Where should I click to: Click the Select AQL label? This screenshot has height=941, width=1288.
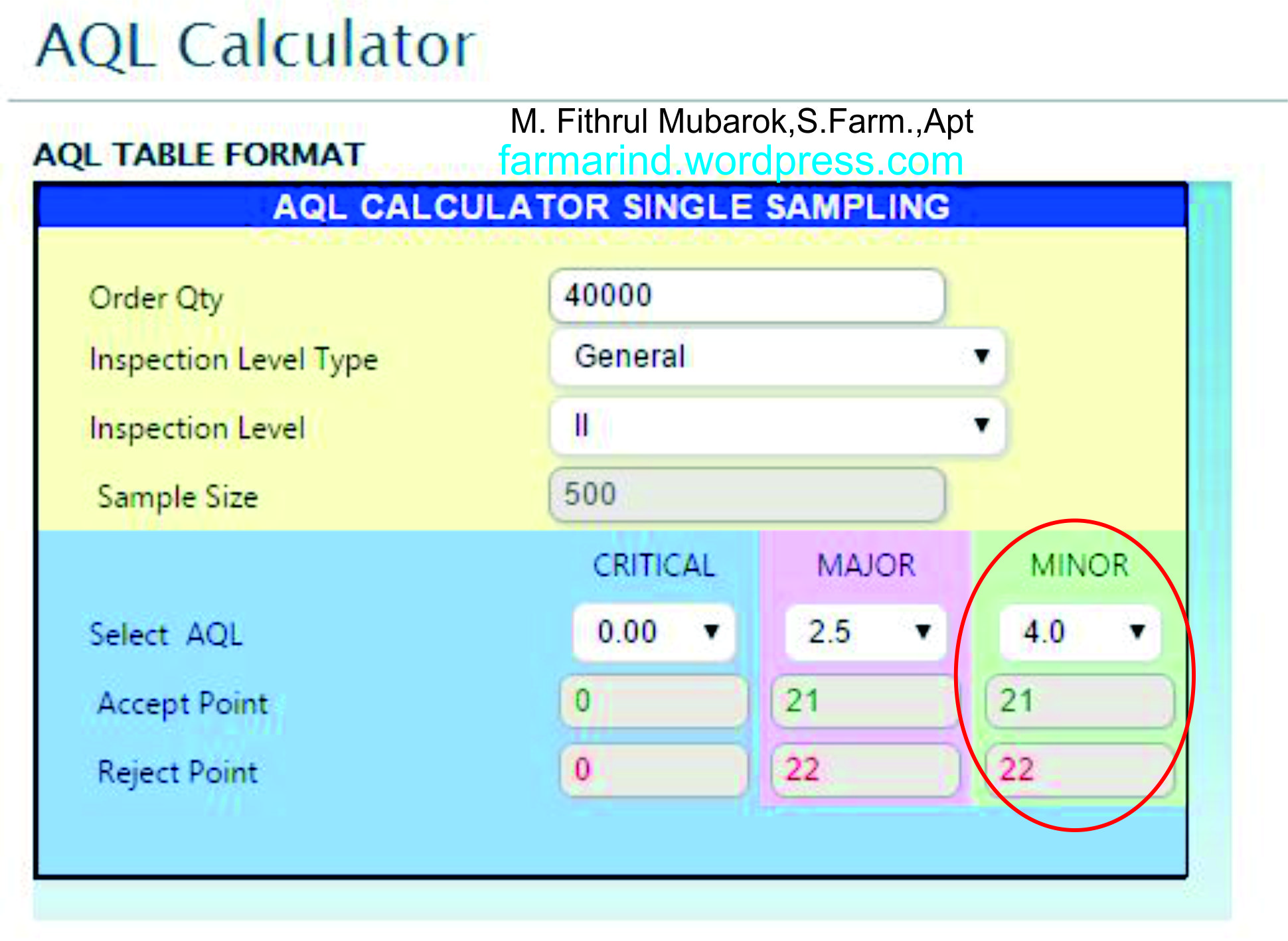(166, 634)
